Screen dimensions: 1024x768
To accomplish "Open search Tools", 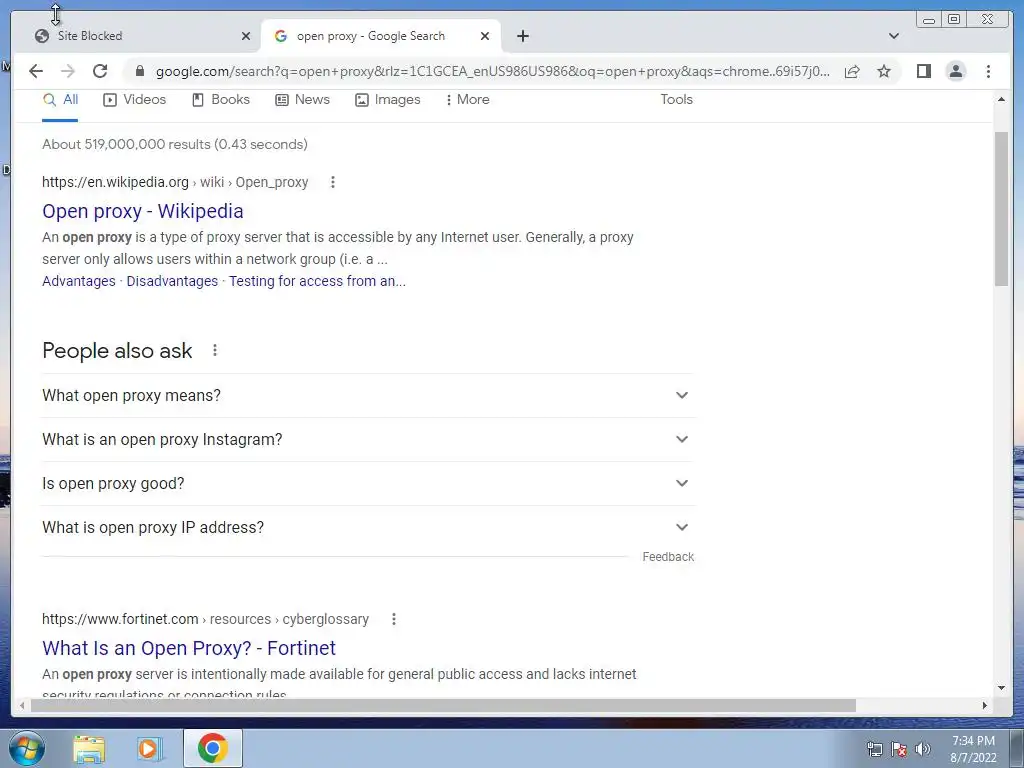I will [x=676, y=100].
